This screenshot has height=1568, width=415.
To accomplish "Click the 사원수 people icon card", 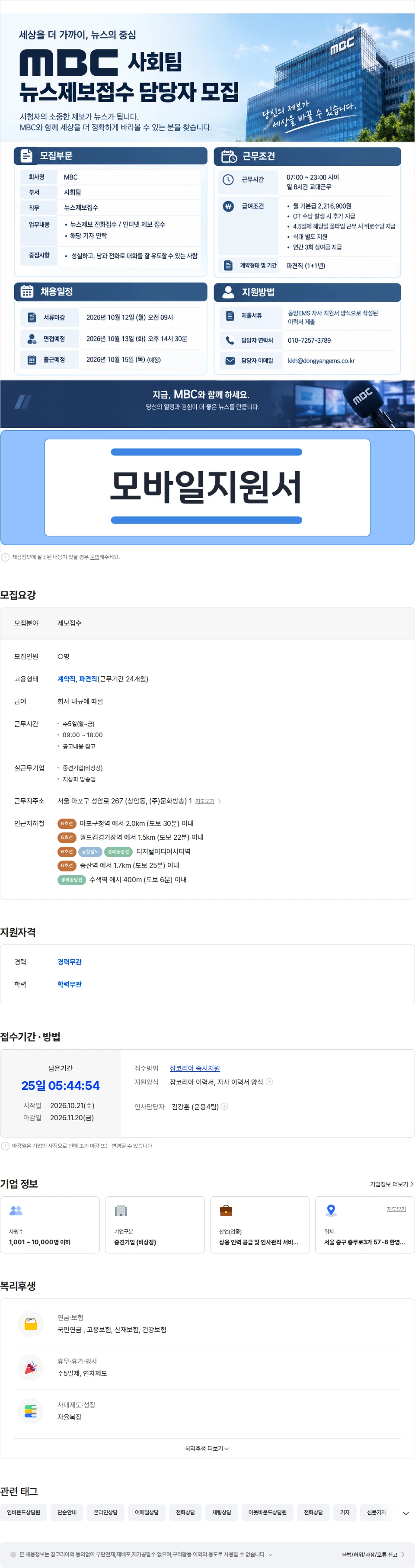I will [x=50, y=1225].
